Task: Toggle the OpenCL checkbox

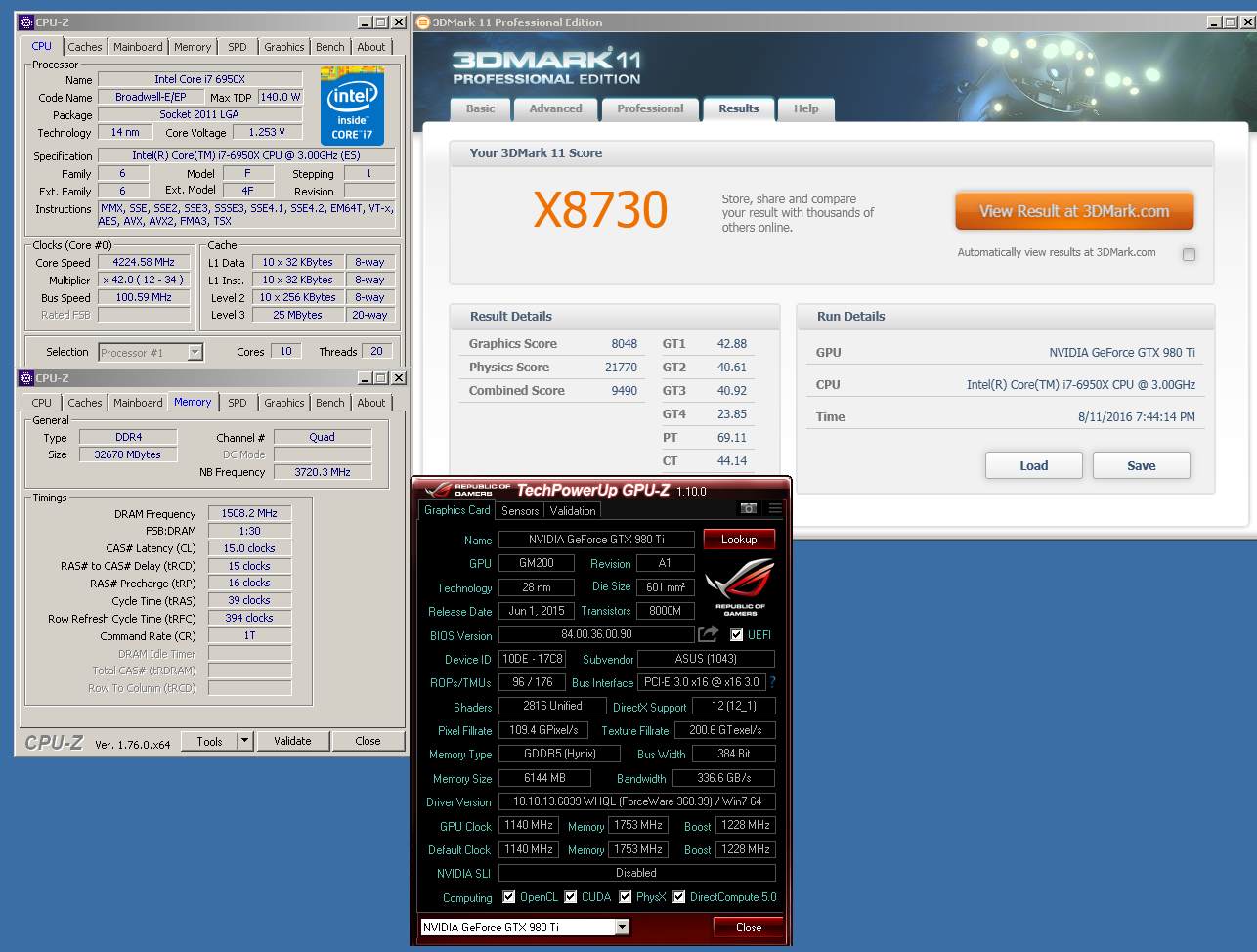Action: (508, 897)
